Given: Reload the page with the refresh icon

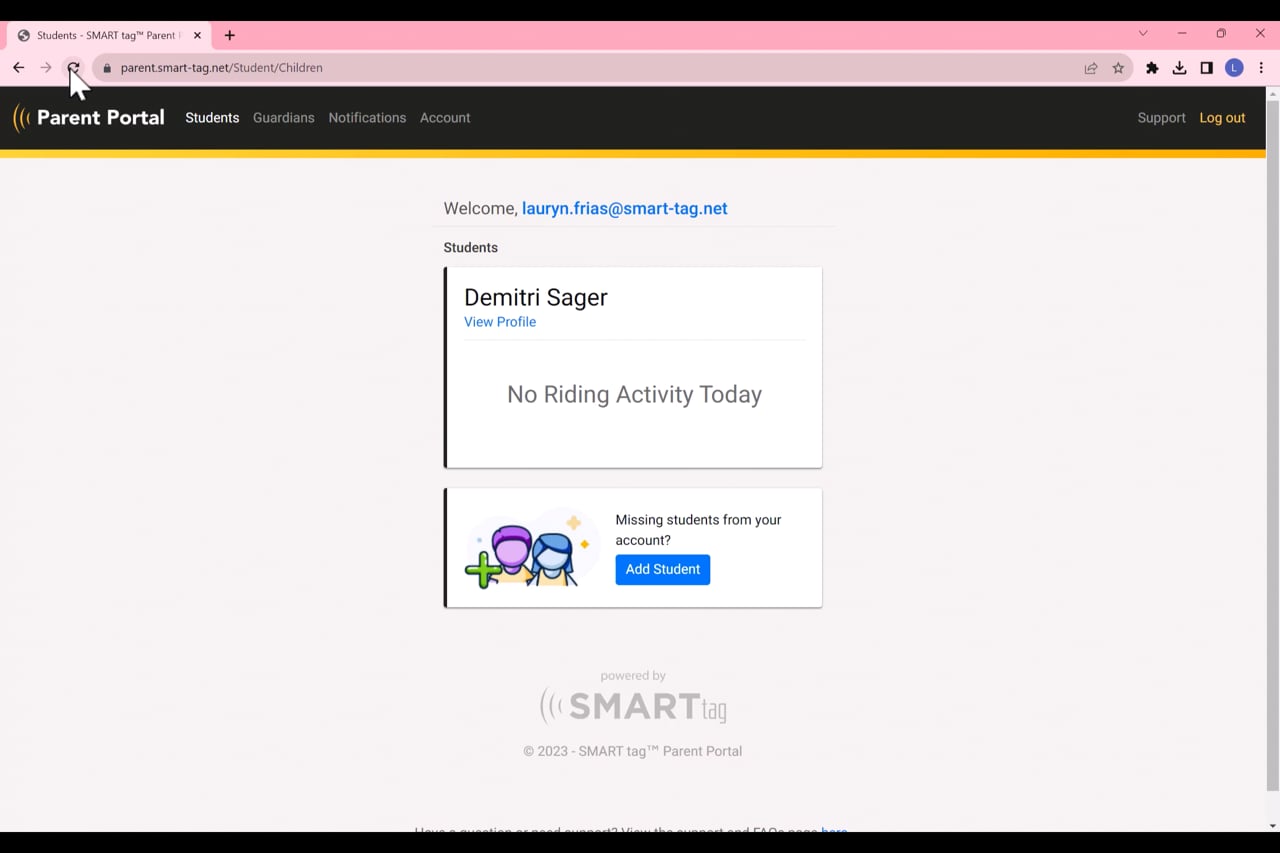Looking at the screenshot, I should tap(73, 68).
